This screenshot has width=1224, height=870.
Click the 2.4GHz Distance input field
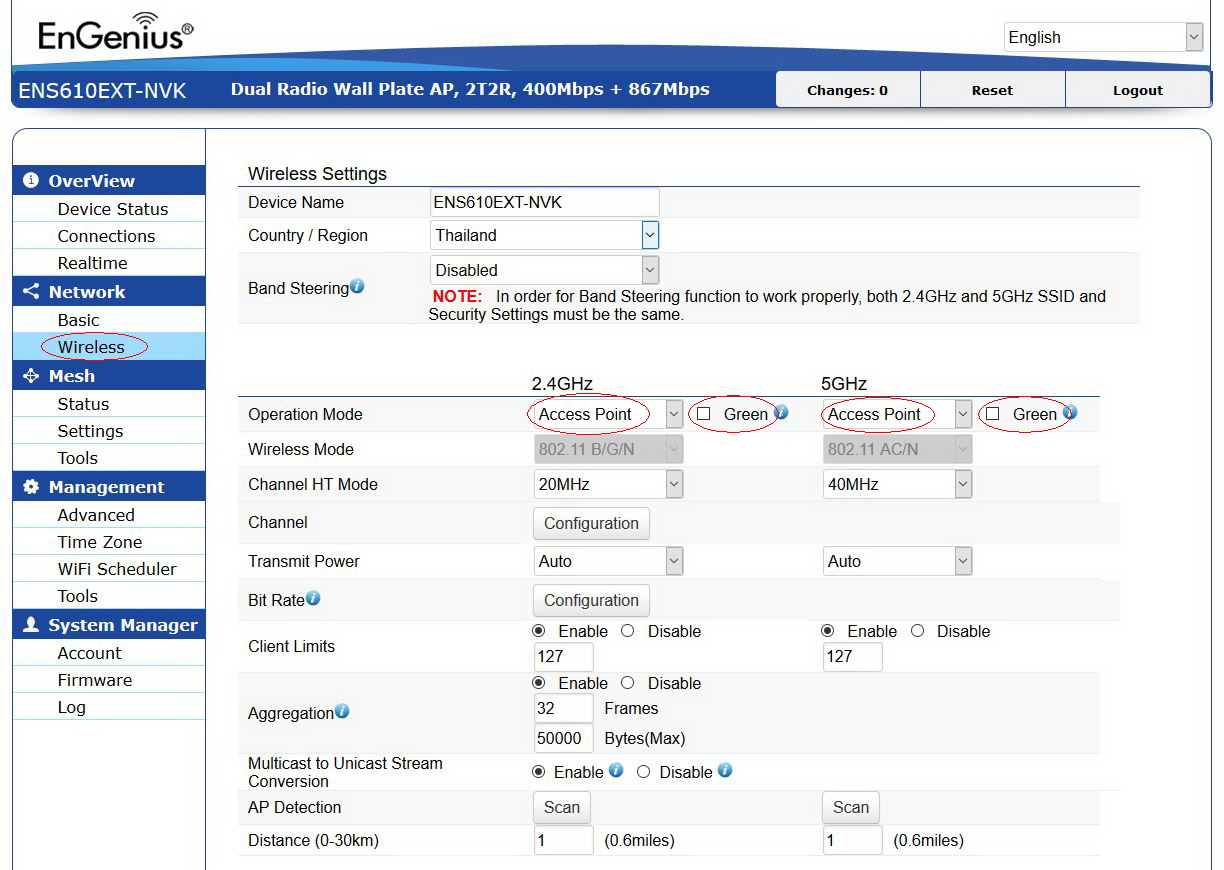pos(563,840)
